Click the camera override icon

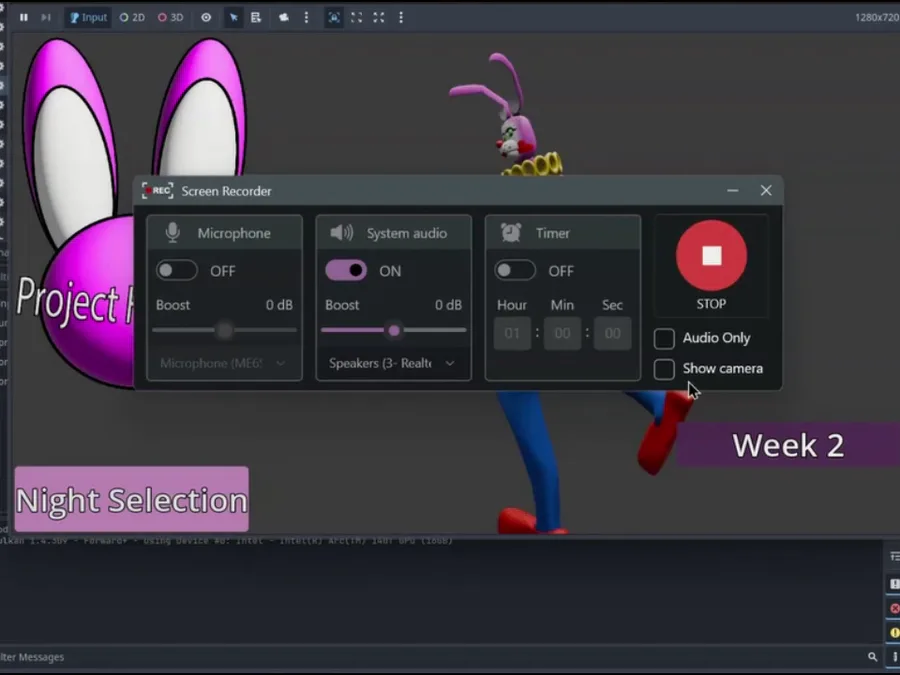pyautogui.click(x=284, y=18)
